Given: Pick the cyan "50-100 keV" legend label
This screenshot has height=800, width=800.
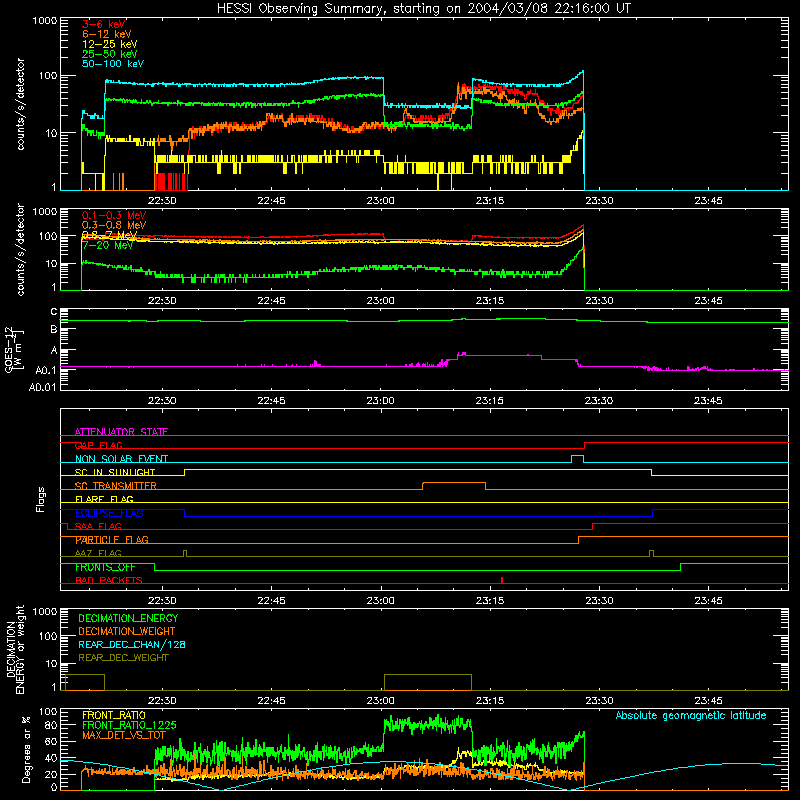Looking at the screenshot, I should tap(113, 64).
